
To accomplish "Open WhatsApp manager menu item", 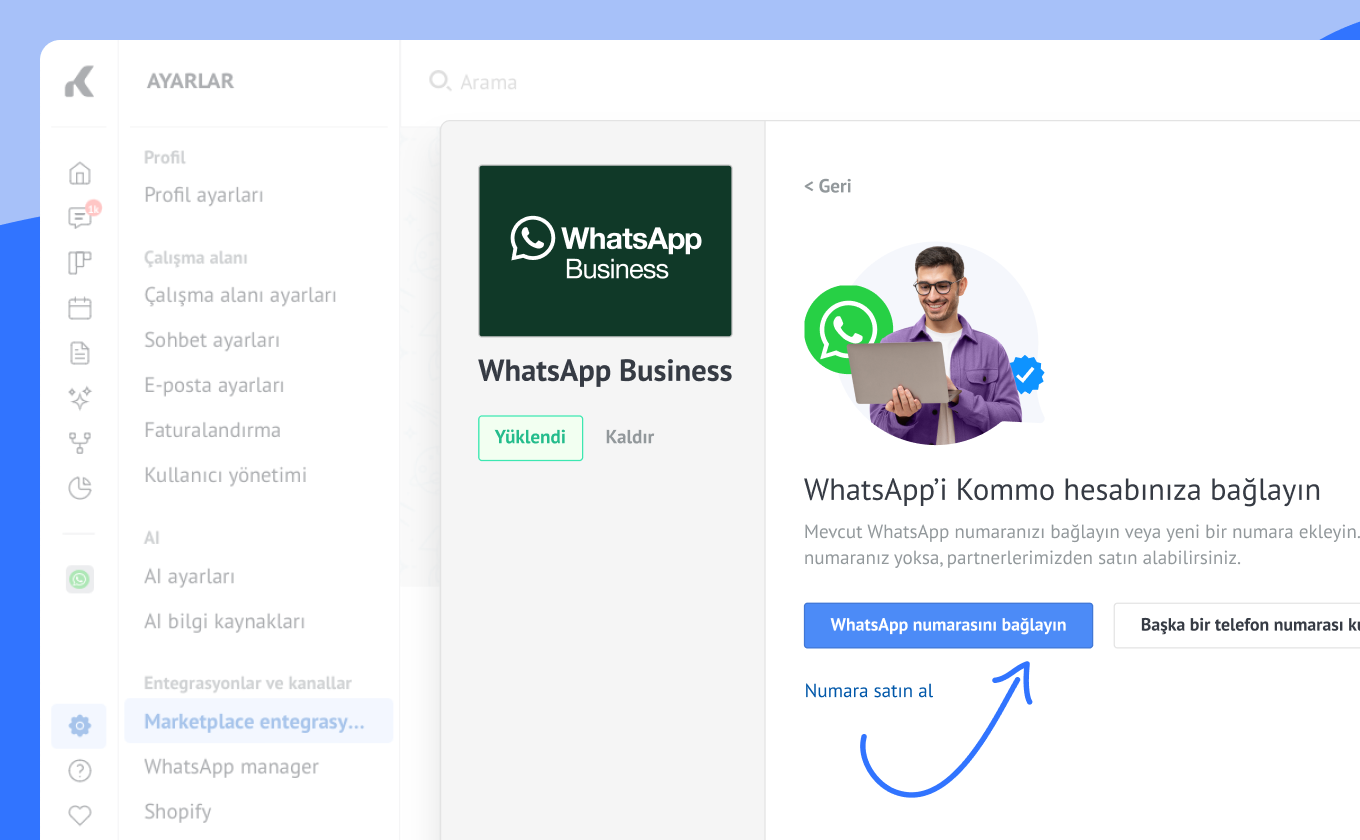I will click(x=231, y=767).
